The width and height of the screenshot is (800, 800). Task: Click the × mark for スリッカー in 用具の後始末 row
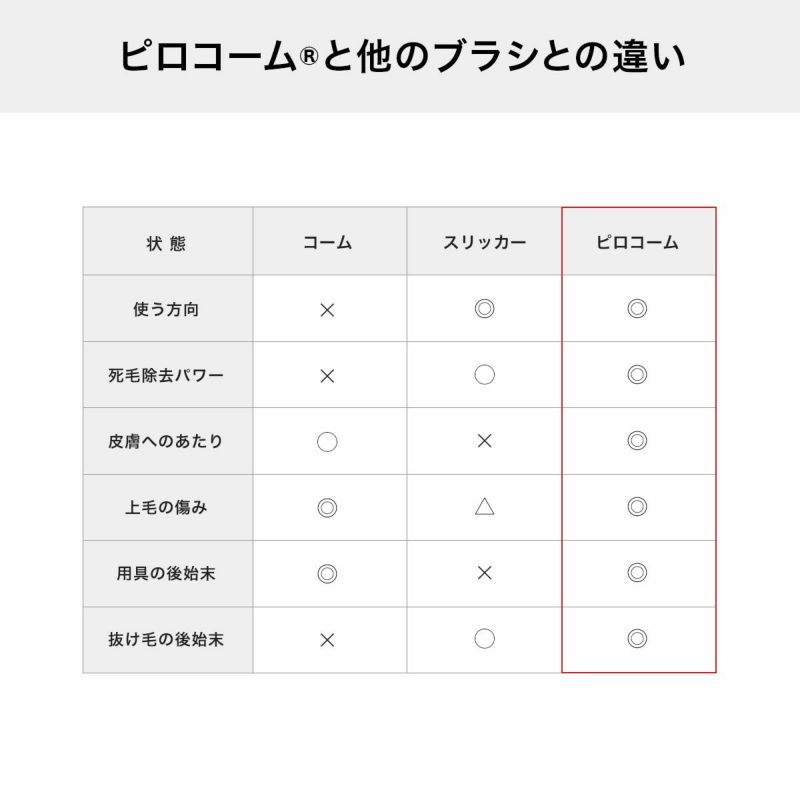pyautogui.click(x=484, y=573)
